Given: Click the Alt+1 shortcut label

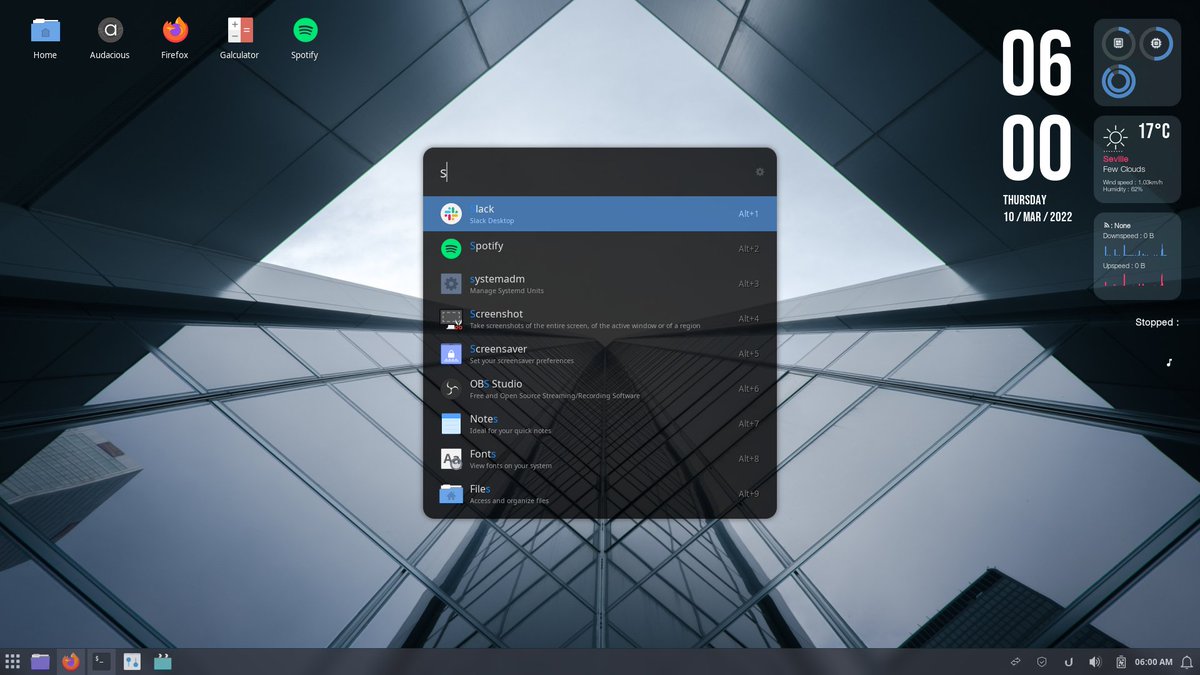Looking at the screenshot, I should tap(749, 214).
